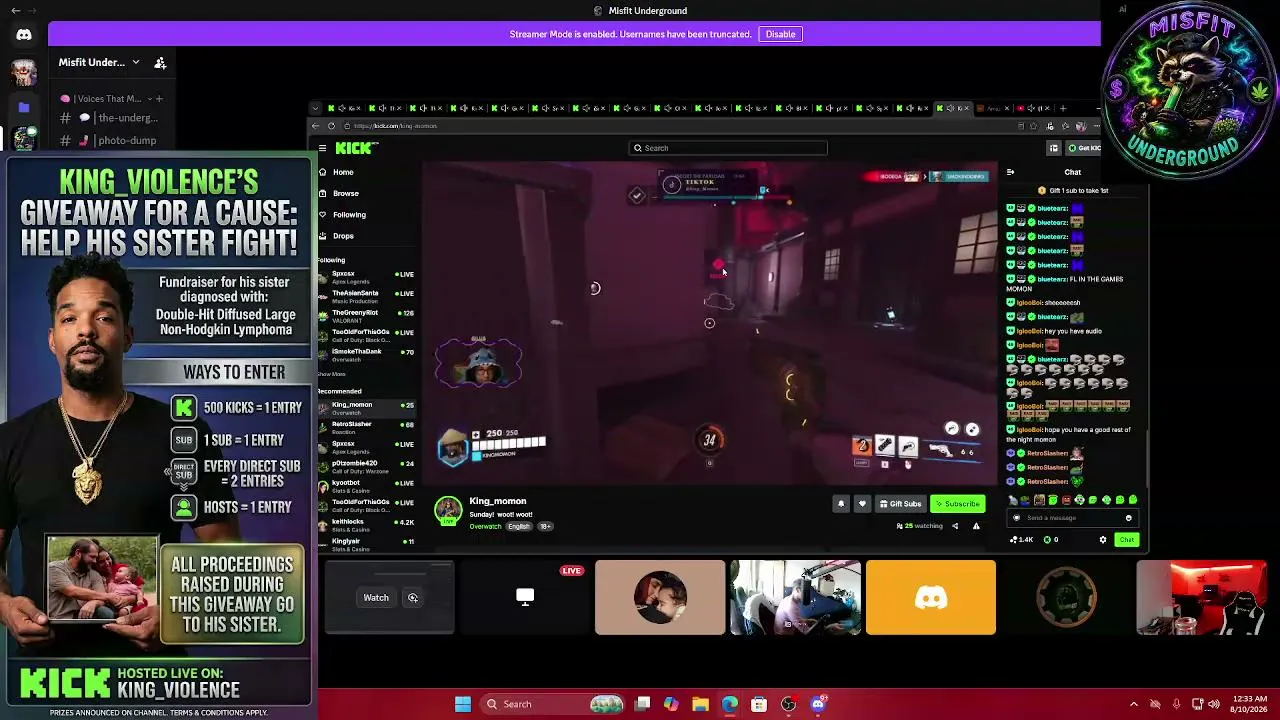
Task: Expand Show More under Following list
Action: [x=332, y=374]
